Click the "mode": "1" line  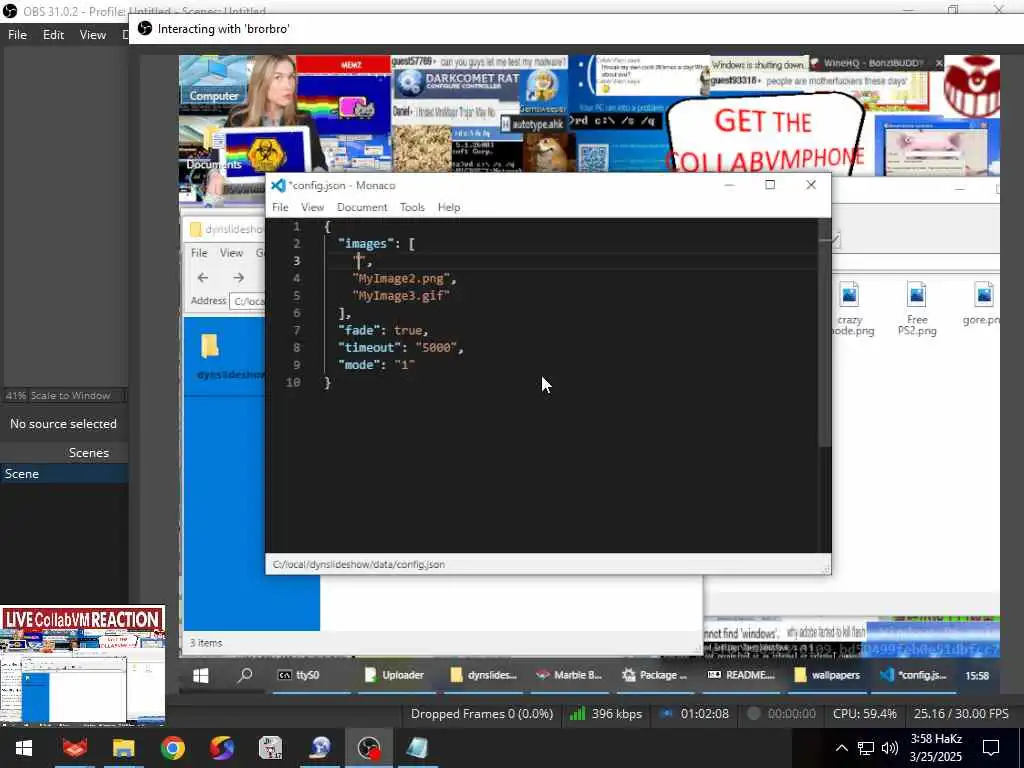(376, 365)
